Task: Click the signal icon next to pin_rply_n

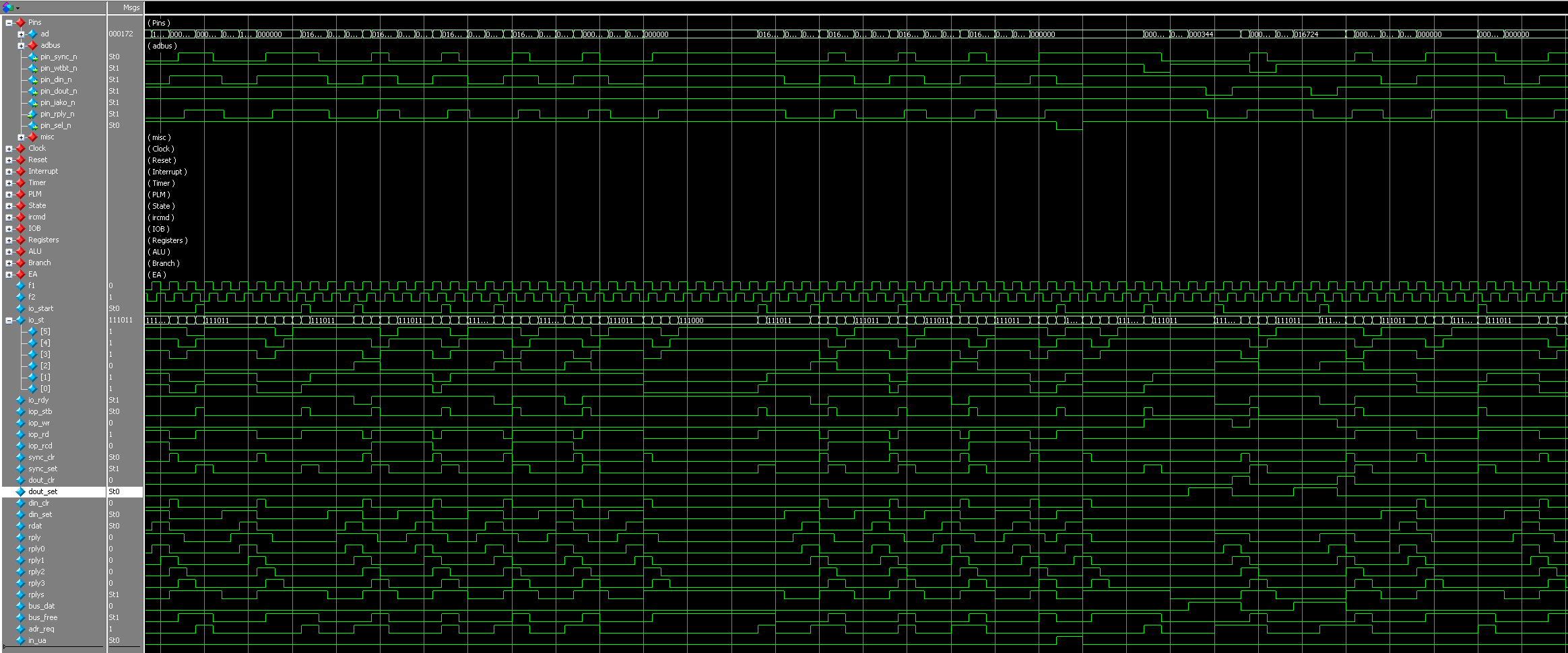Action: (x=32, y=114)
